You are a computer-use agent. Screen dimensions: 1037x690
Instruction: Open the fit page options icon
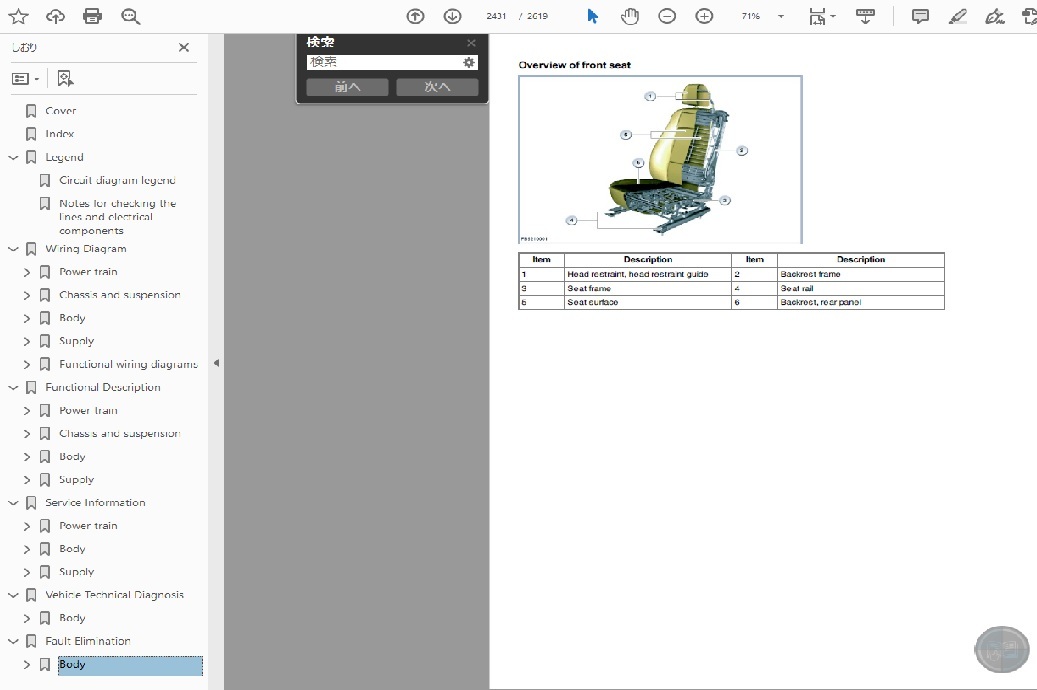coord(822,16)
